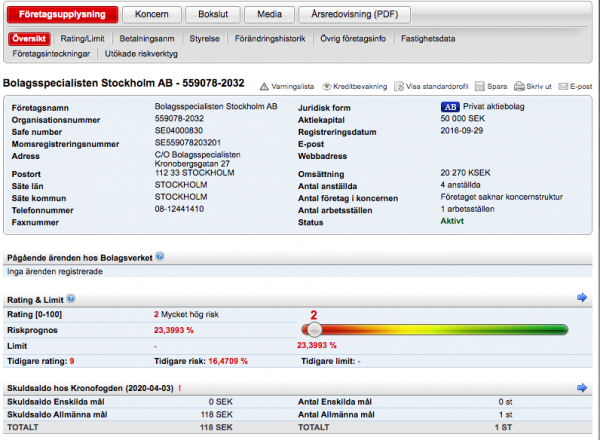This screenshot has height=440, width=600.
Task: Click the Skriv ut printer icon
Action: coord(519,86)
